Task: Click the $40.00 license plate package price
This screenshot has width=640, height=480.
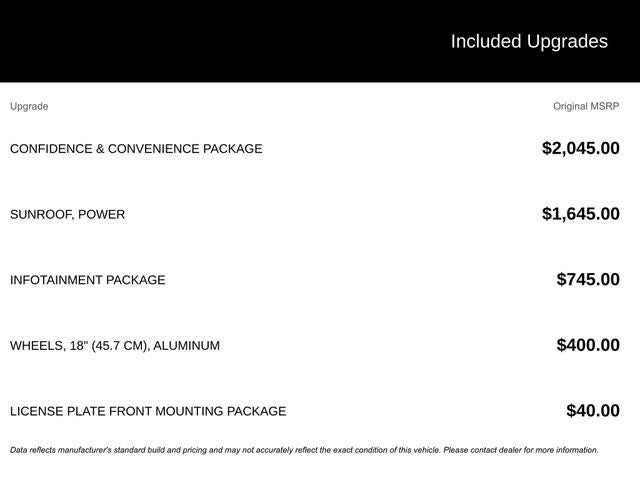Action: pos(592,410)
